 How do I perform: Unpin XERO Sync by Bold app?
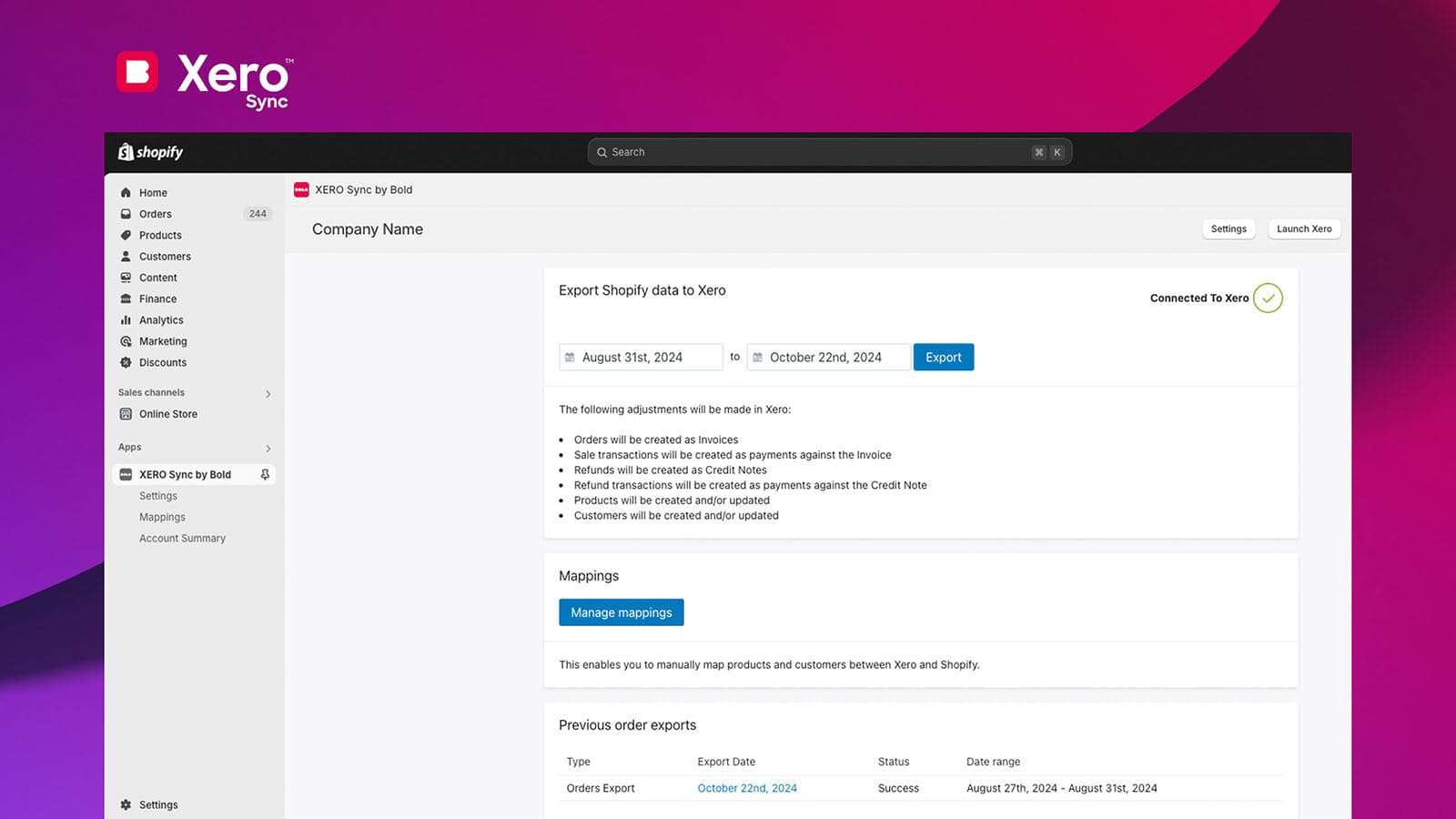point(264,474)
